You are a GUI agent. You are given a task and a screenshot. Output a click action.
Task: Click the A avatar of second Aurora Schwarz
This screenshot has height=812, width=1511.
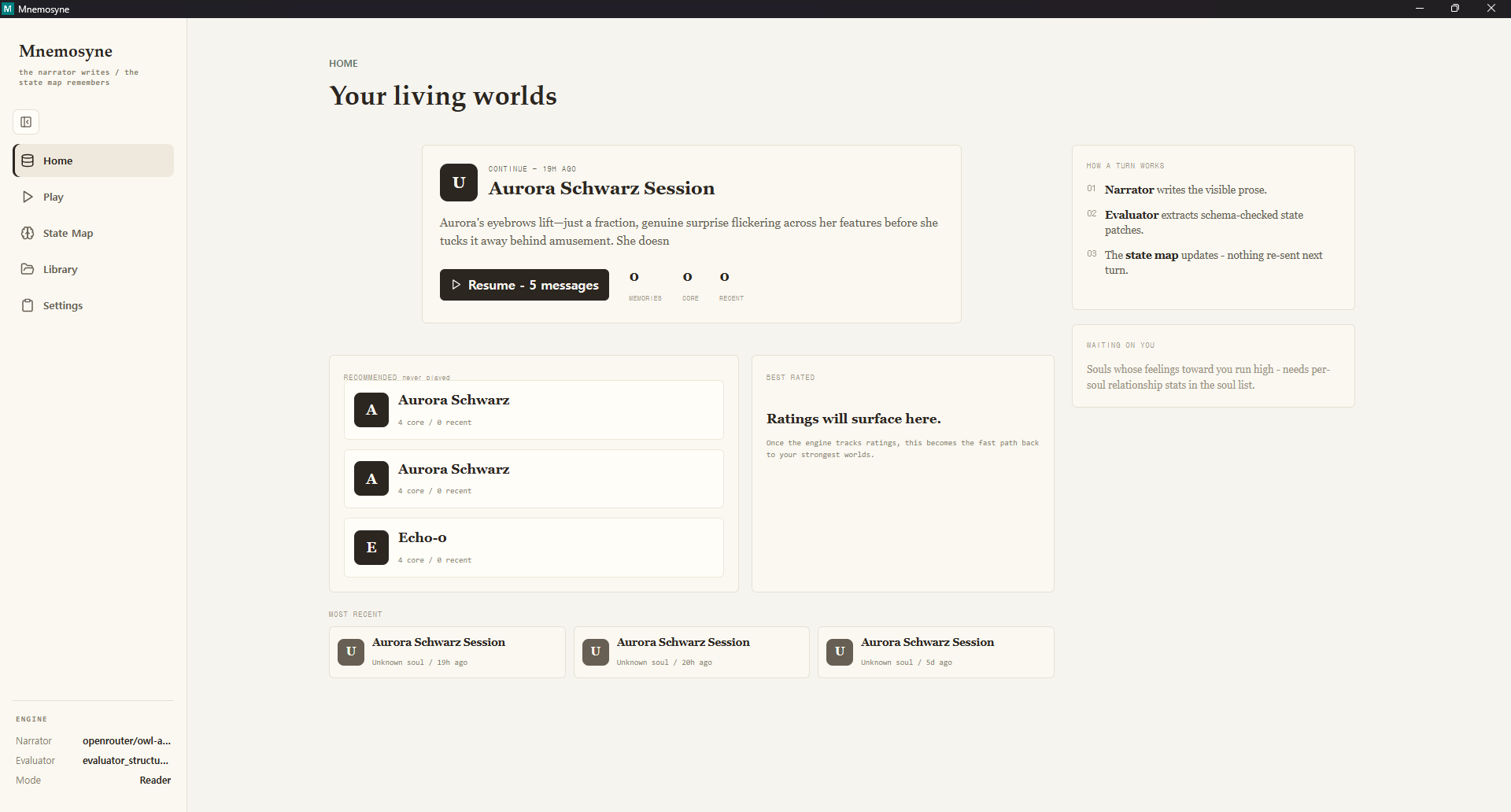point(371,478)
